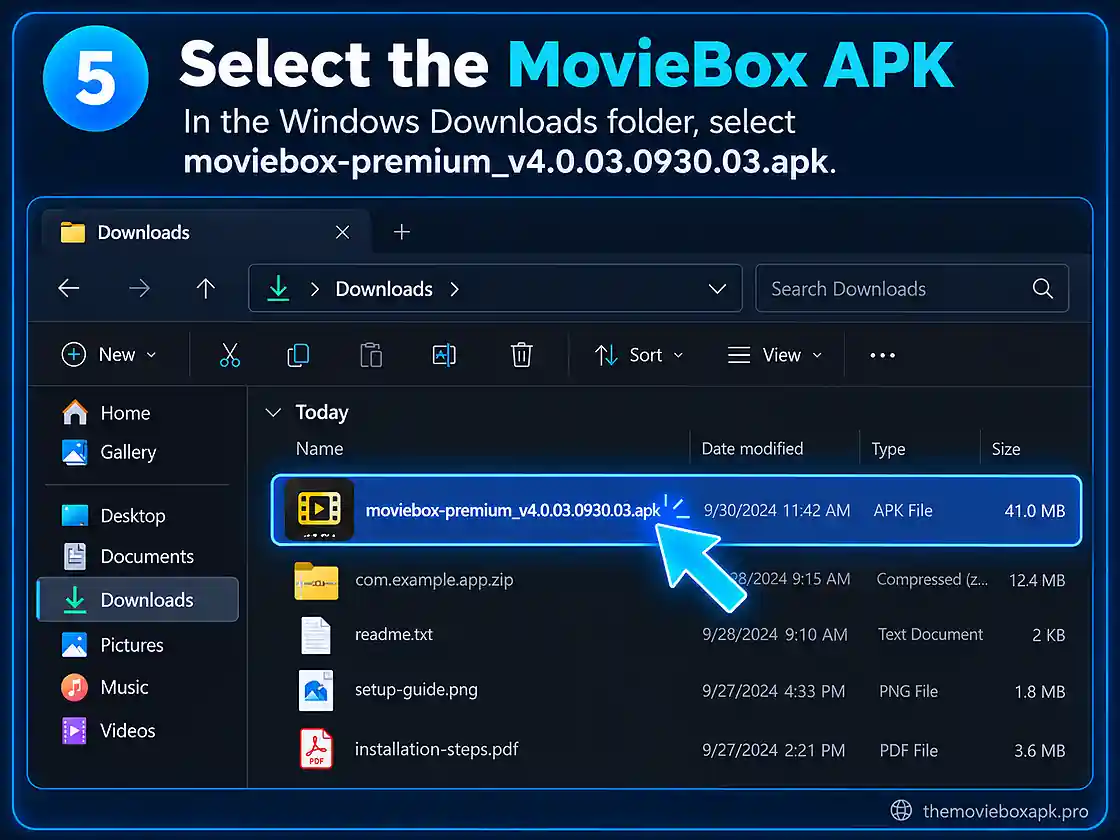Screen dimensions: 1120x840
Task: Select Downloads in the sidebar
Action: click(x=138, y=599)
